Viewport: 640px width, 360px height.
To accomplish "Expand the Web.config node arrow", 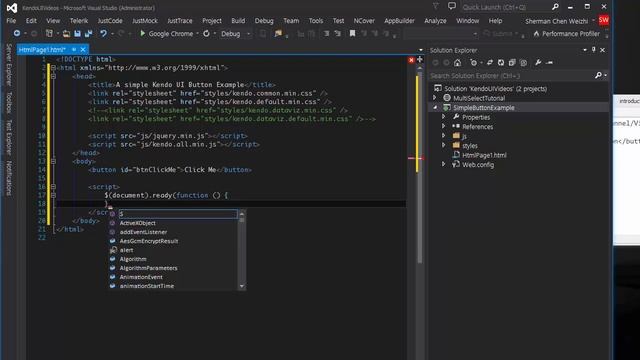I will point(444,164).
